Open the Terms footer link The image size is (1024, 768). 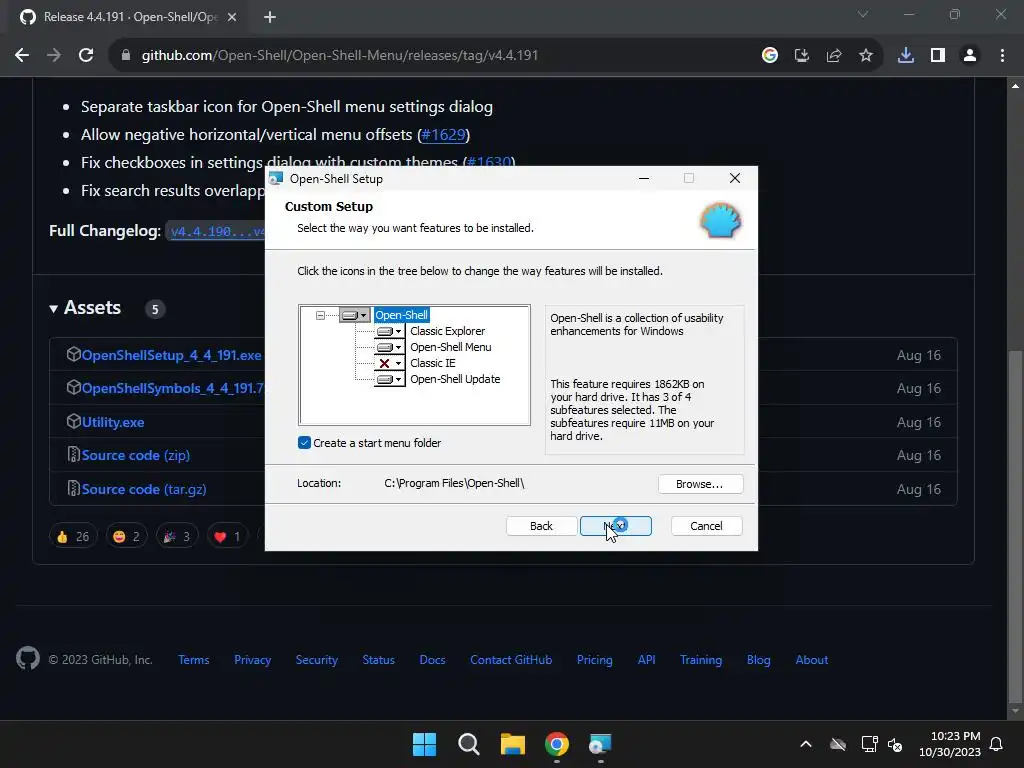click(x=194, y=660)
